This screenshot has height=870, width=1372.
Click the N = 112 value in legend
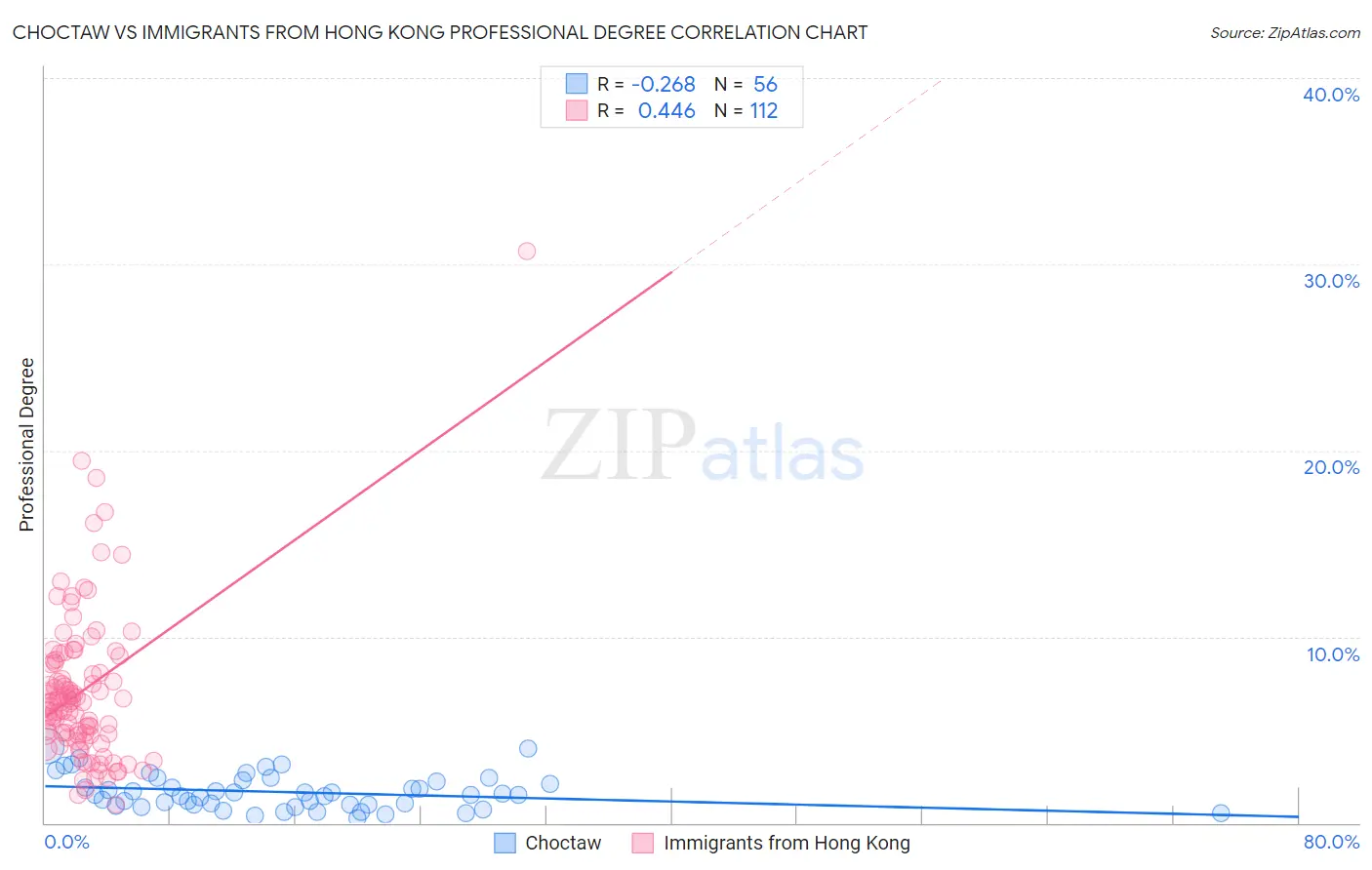point(746,110)
